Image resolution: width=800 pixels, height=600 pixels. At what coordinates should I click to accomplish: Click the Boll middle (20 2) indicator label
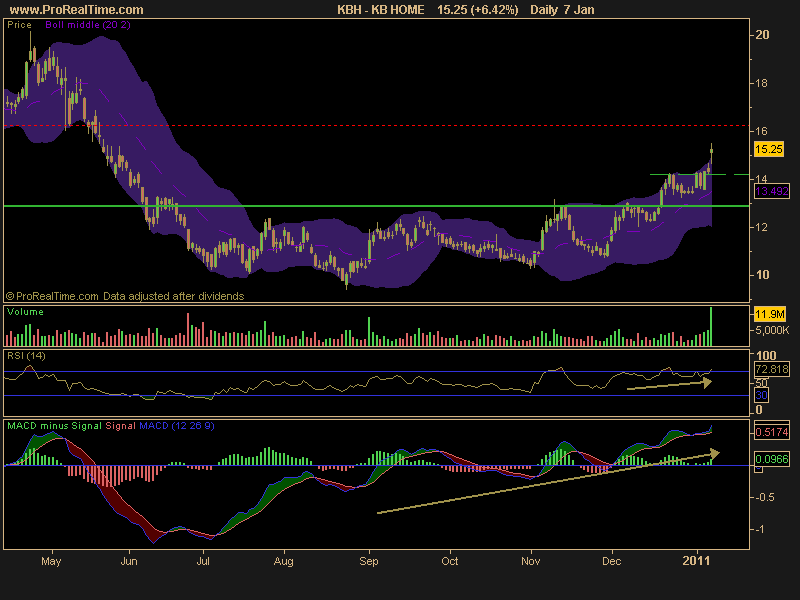(88, 24)
